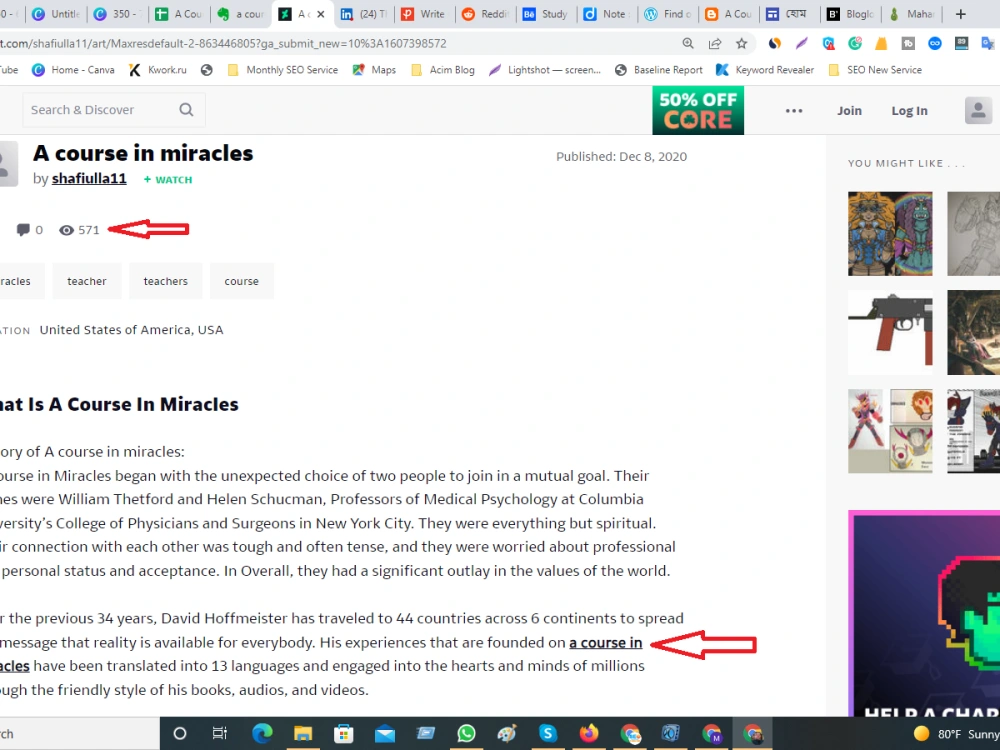Follow the 'a course in' hyperlink in the article
The width and height of the screenshot is (1000, 750).
[605, 642]
